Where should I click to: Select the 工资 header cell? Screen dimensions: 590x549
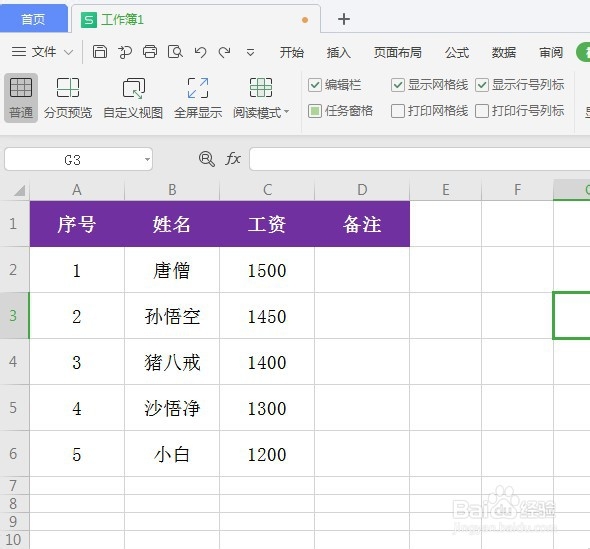[267, 224]
